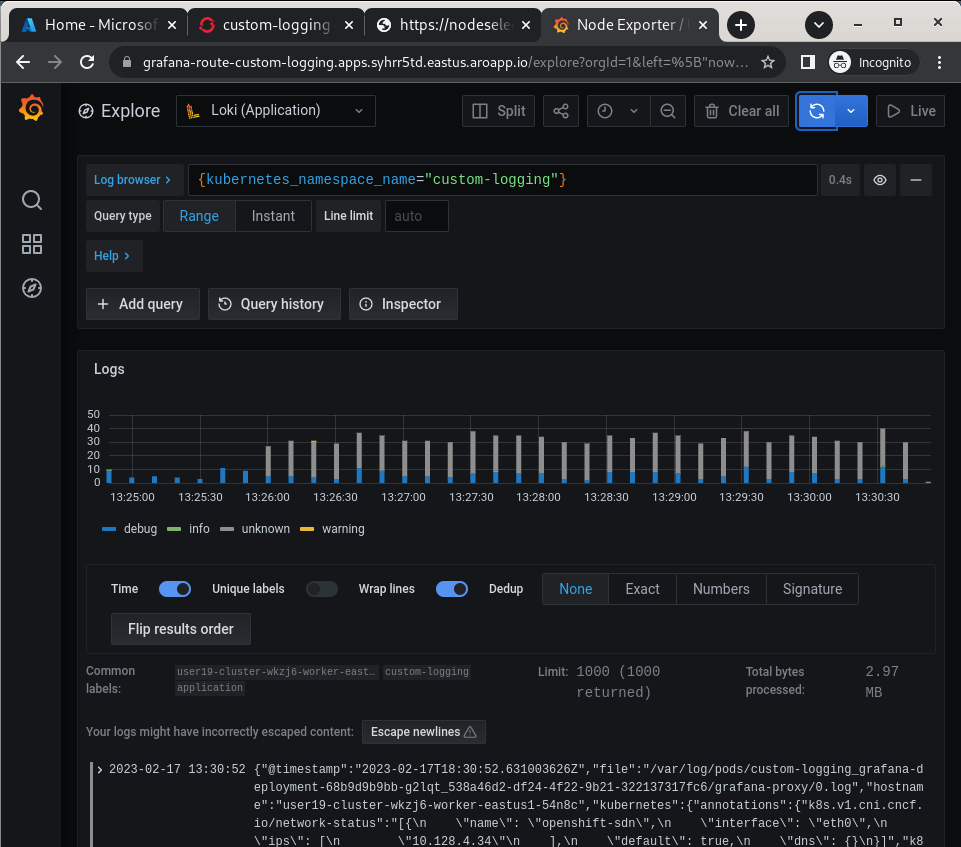Zoom out the time range with the magnifier icon
Image resolution: width=961 pixels, height=847 pixels.
click(668, 111)
